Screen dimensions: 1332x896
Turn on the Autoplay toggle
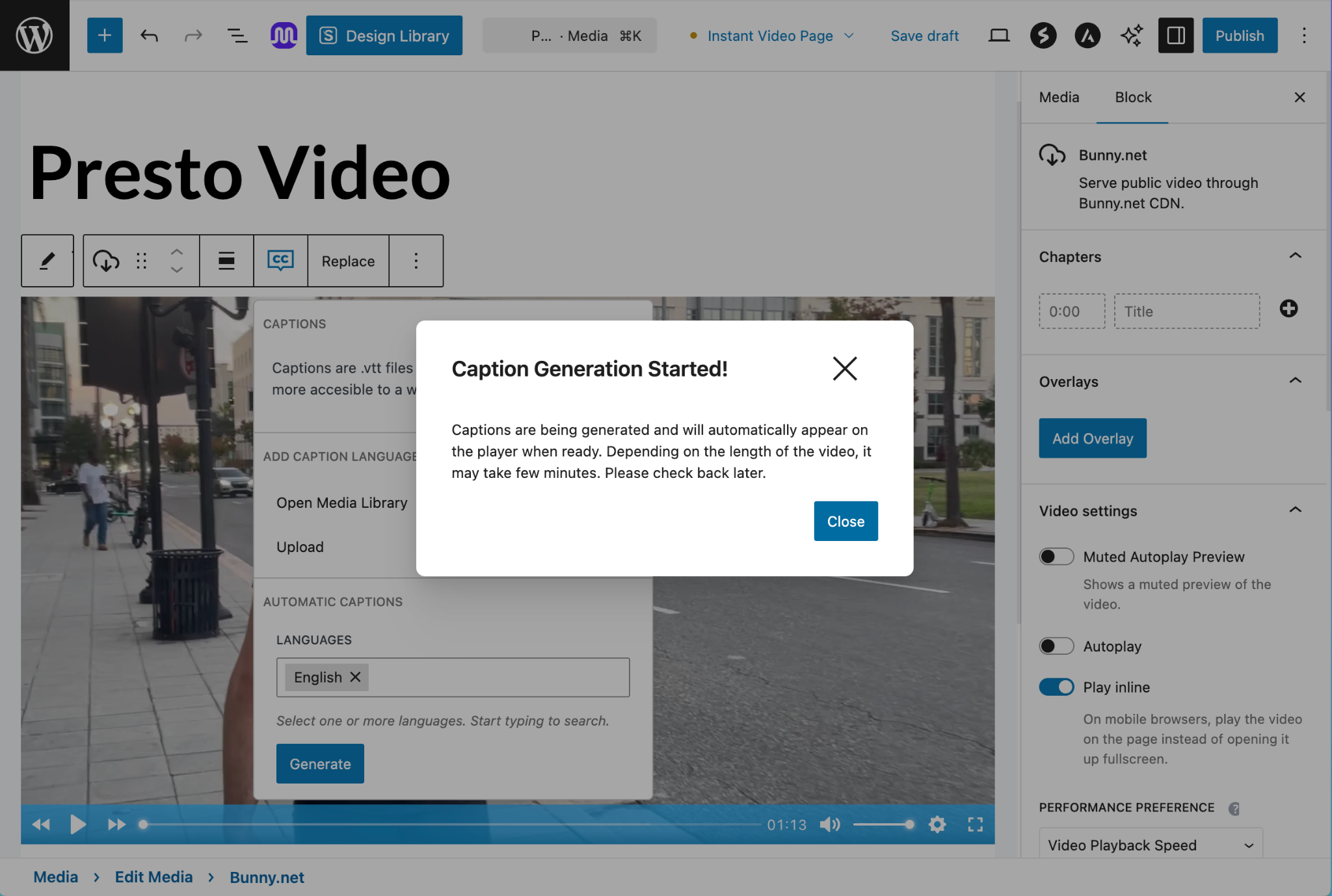[1056, 646]
